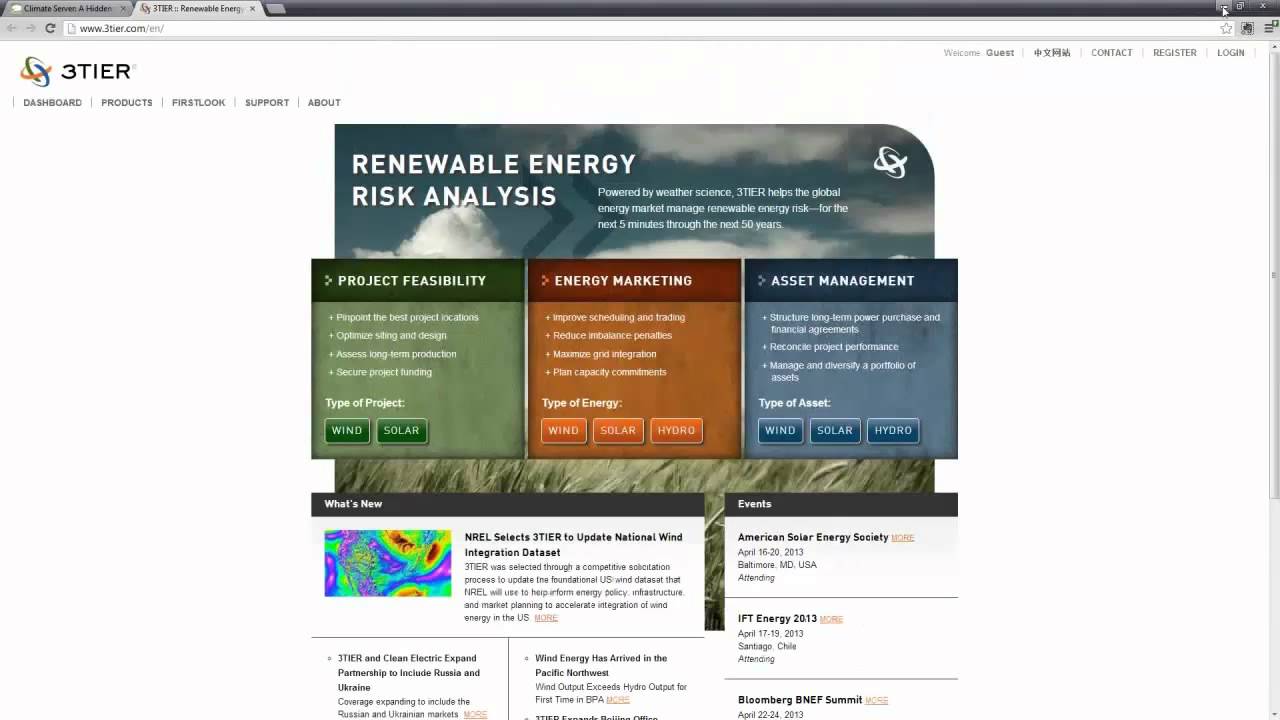The image size is (1280, 720).
Task: Choose Solar under Asset Management
Action: (834, 431)
